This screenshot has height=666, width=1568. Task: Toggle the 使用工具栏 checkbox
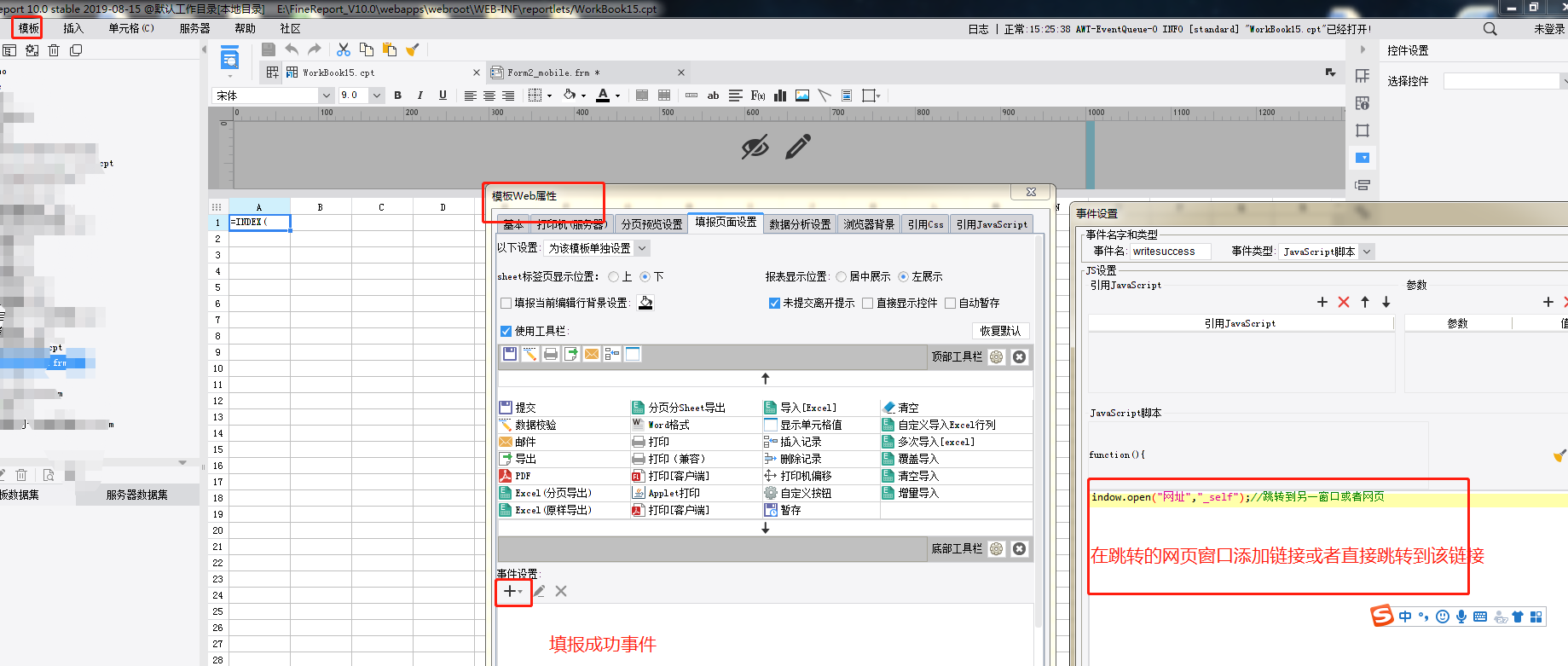(x=506, y=331)
